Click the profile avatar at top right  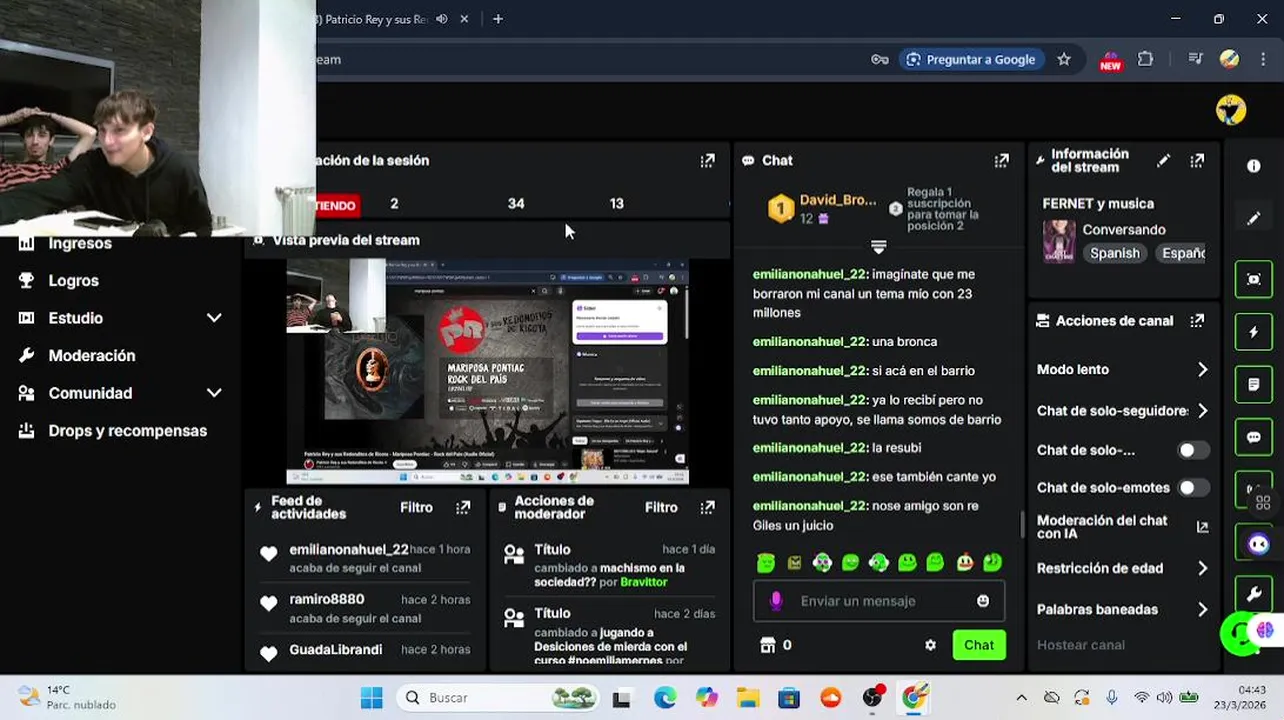1231,110
